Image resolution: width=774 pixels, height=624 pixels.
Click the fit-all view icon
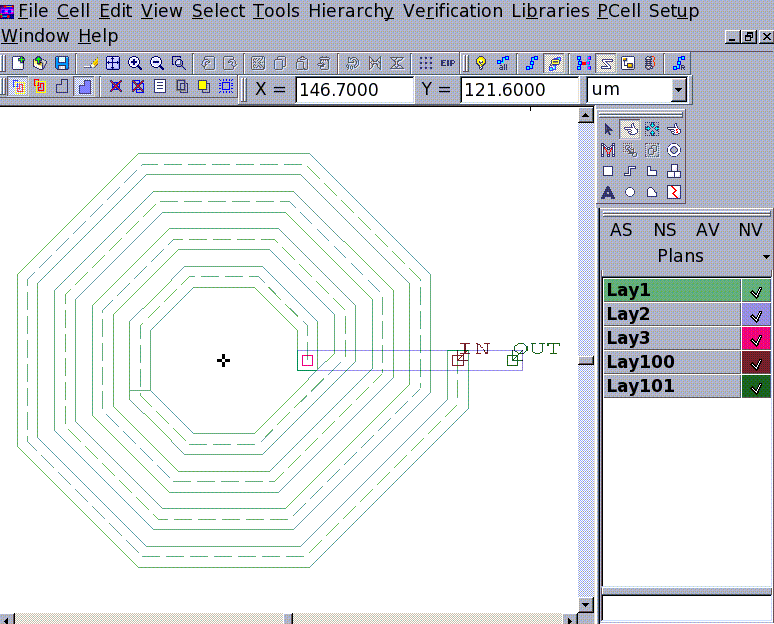coord(113,63)
